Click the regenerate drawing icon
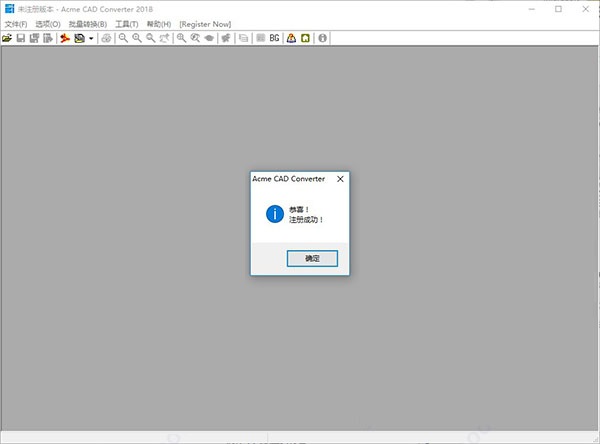600x444 pixels. 226,38
